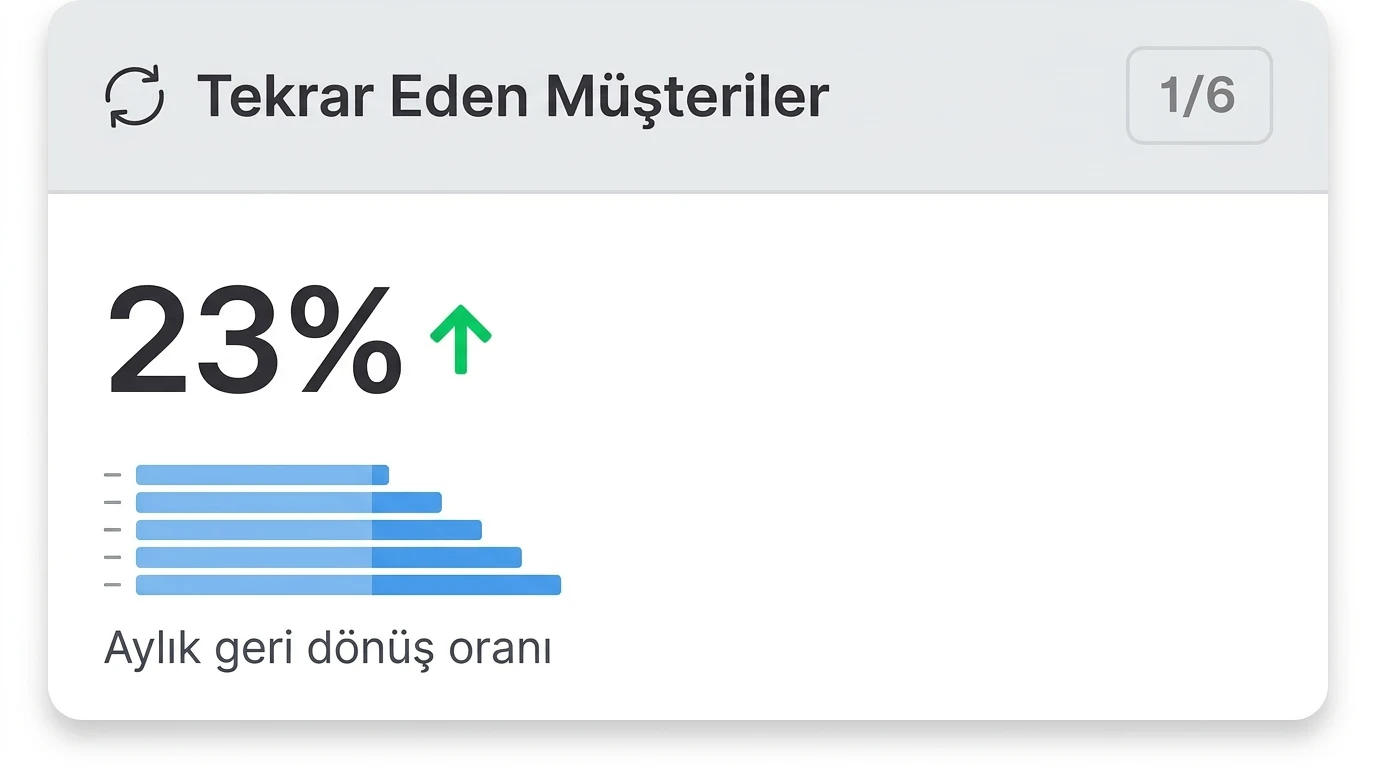
Task: Select the shortest top bar in chart
Action: click(x=262, y=475)
